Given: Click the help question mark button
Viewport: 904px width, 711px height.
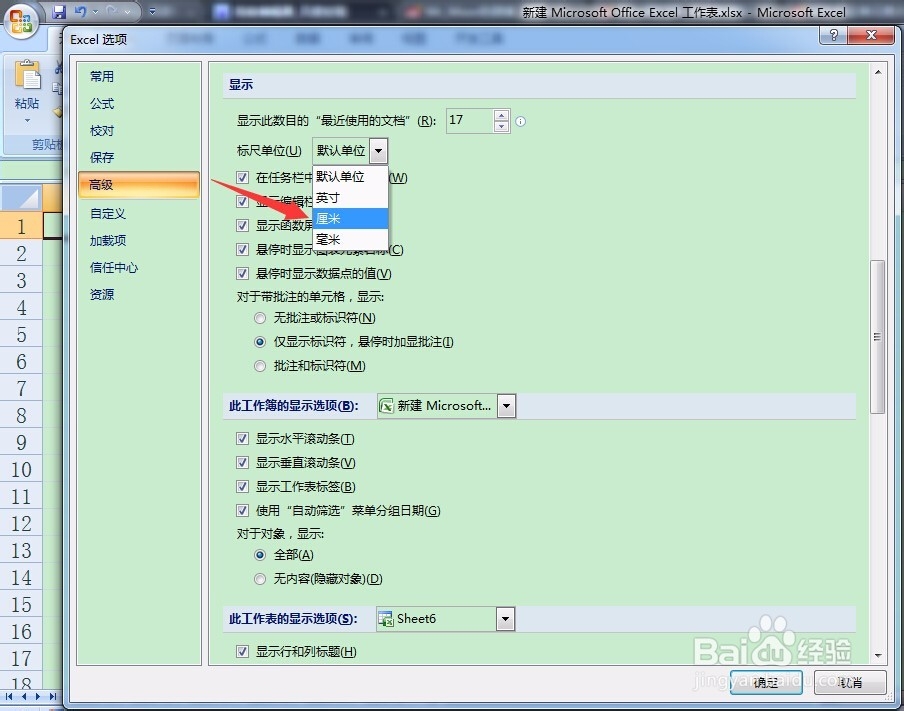Looking at the screenshot, I should pos(833,36).
